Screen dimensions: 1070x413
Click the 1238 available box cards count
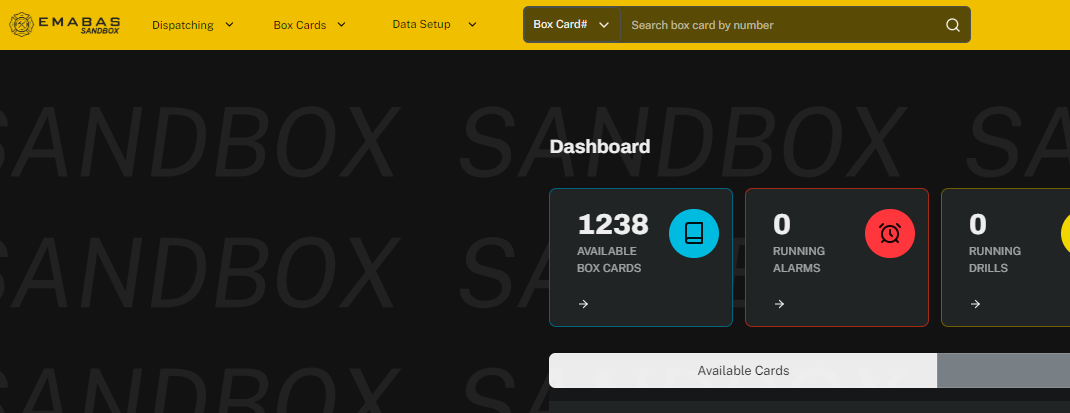(613, 224)
